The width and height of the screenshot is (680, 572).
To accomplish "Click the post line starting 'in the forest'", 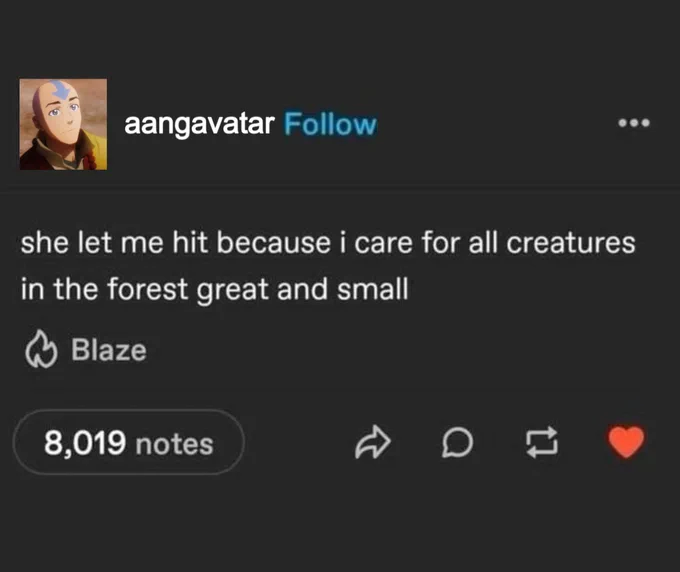I will coord(215,289).
